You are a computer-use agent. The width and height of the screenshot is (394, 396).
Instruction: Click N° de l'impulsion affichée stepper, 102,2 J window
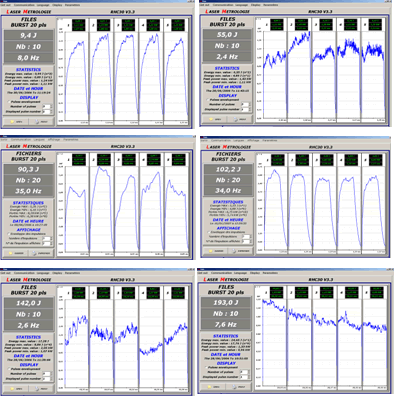[250, 241]
